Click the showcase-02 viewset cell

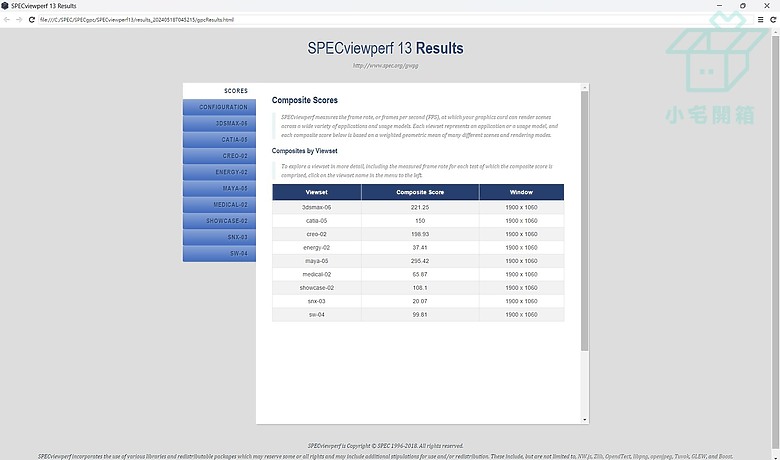316,288
